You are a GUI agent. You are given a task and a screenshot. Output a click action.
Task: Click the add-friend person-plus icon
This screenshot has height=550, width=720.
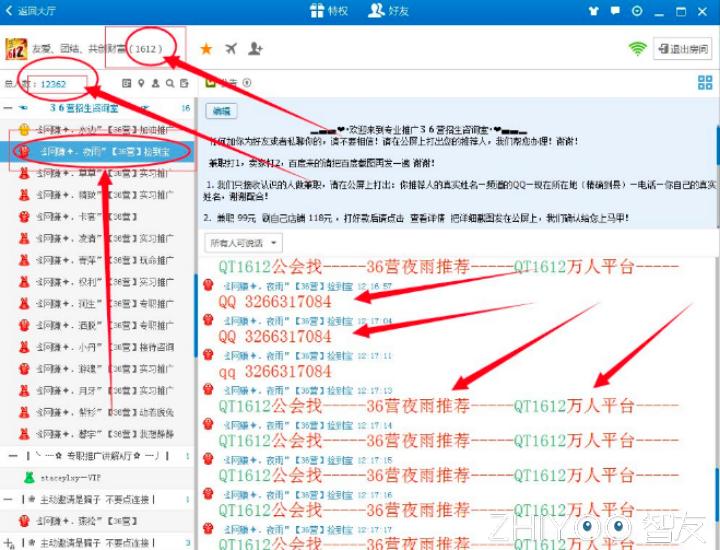coord(255,48)
